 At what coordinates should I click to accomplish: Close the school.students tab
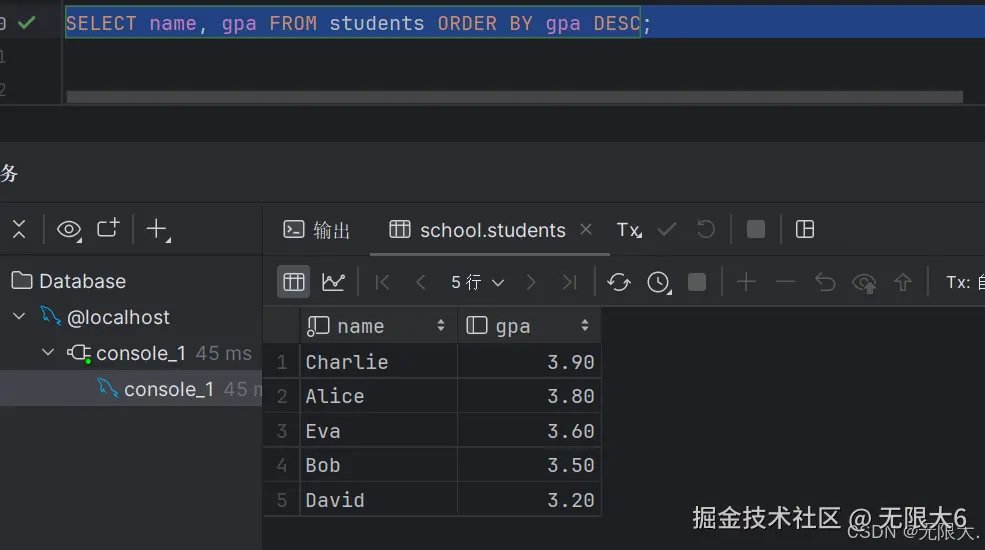[585, 229]
